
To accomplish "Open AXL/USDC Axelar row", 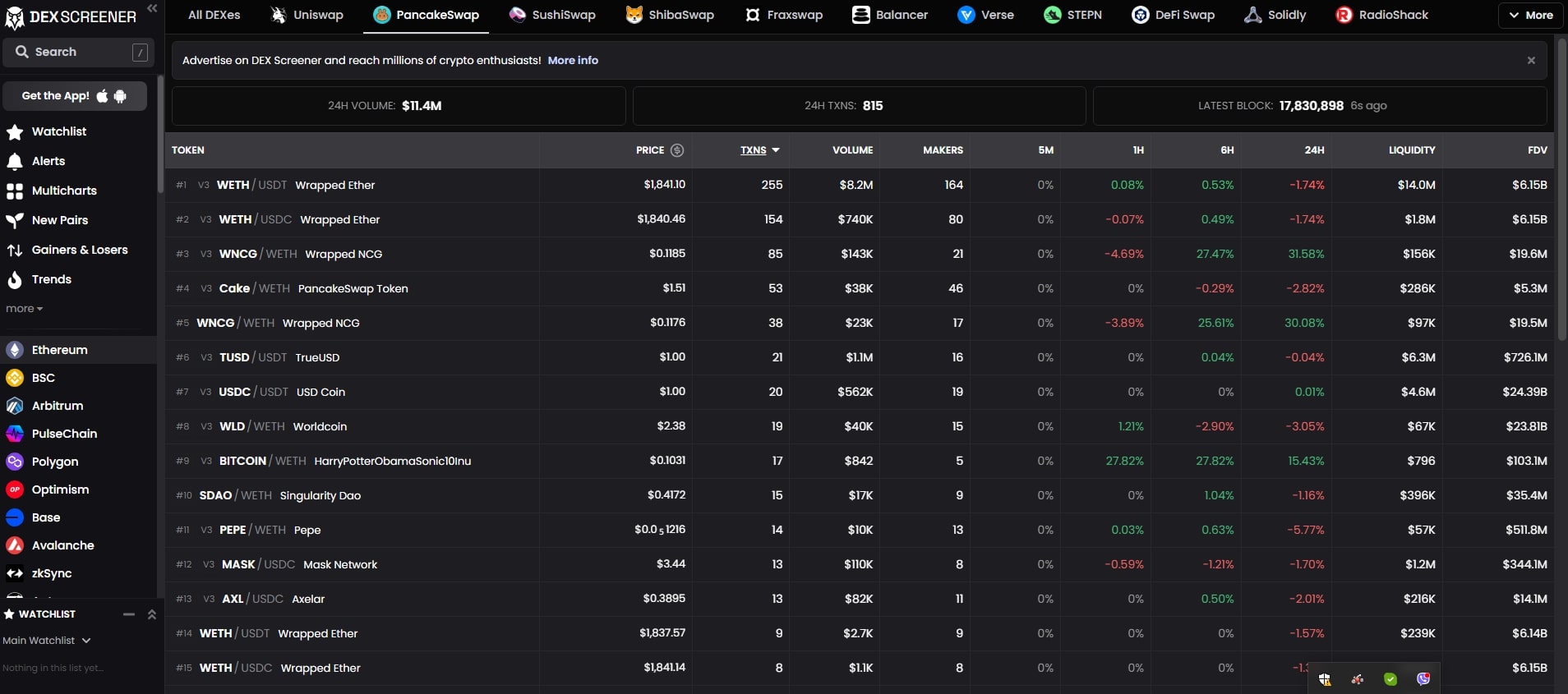I will [860, 599].
